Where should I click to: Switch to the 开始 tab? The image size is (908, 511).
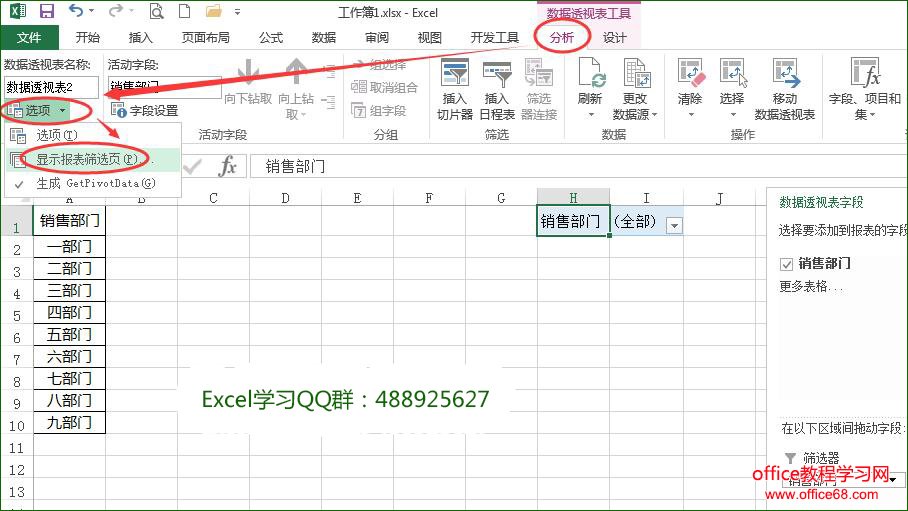pos(87,38)
